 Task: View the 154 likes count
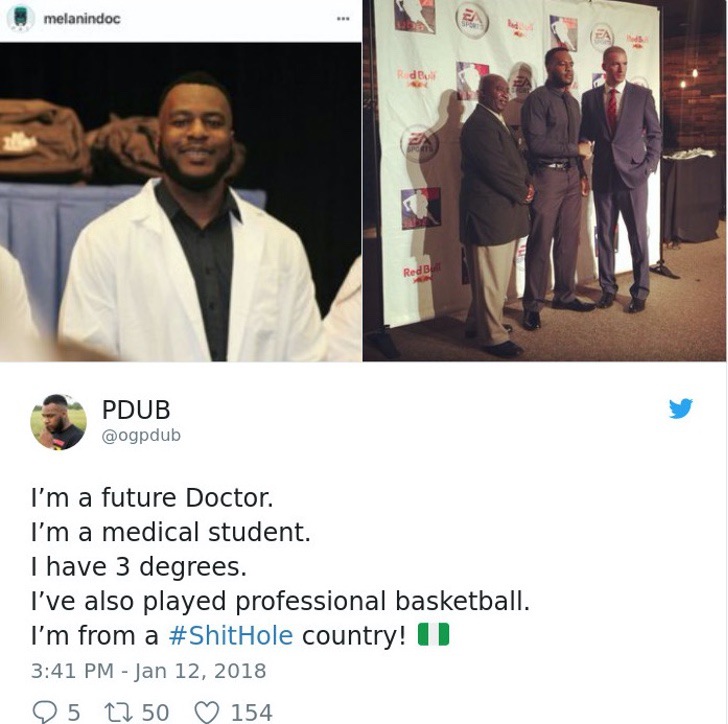252,712
